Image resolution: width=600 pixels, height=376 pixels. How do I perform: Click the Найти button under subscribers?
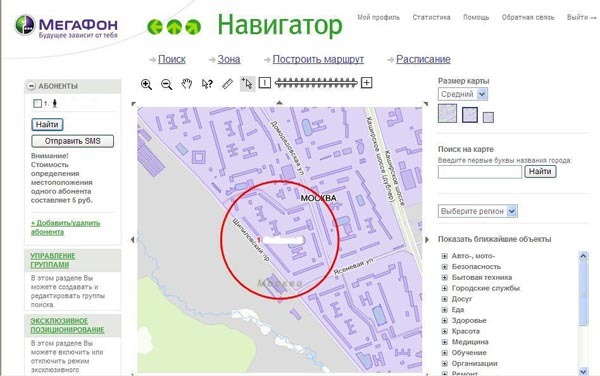[47, 124]
